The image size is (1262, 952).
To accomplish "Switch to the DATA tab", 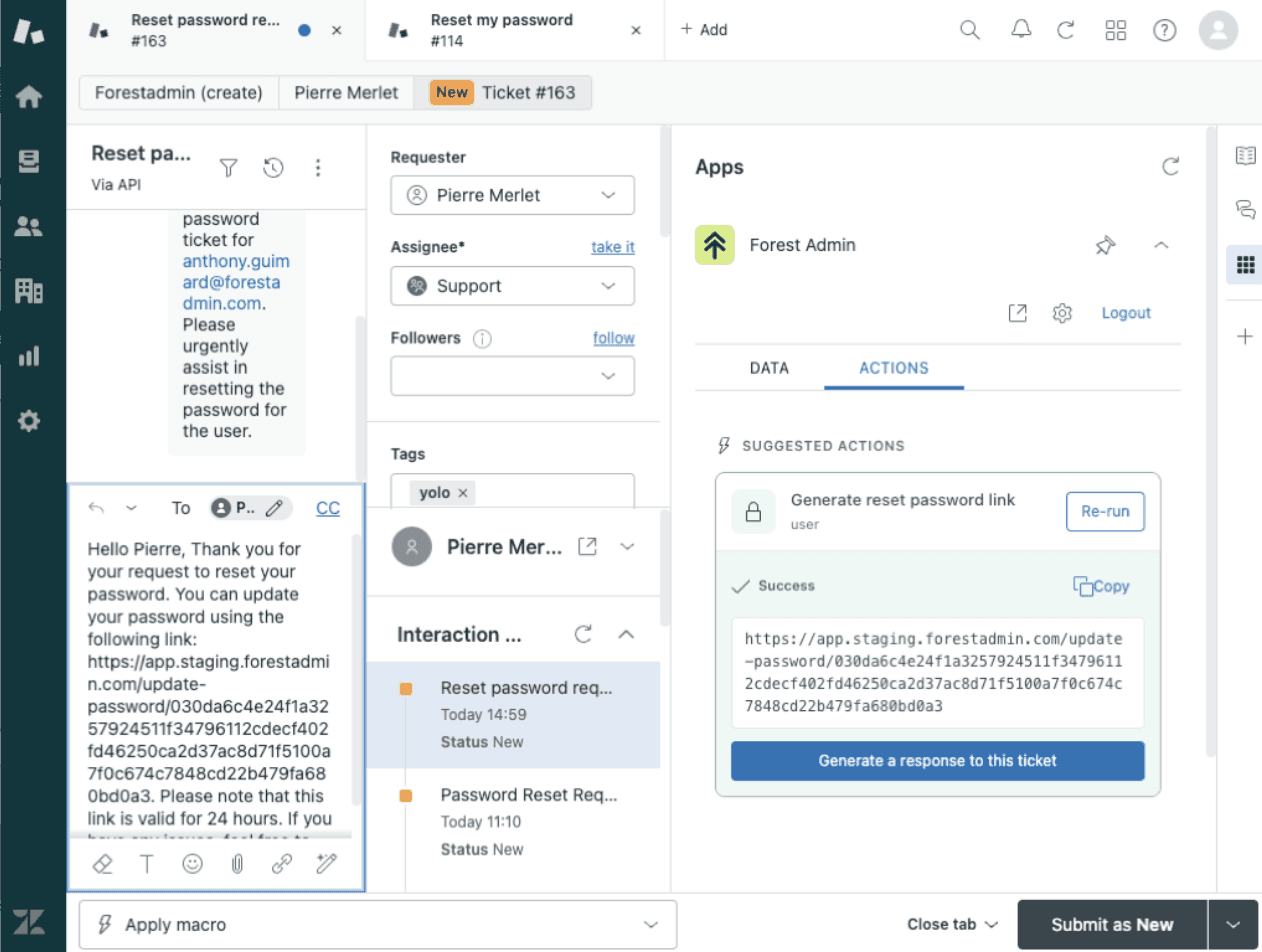I will pos(769,368).
